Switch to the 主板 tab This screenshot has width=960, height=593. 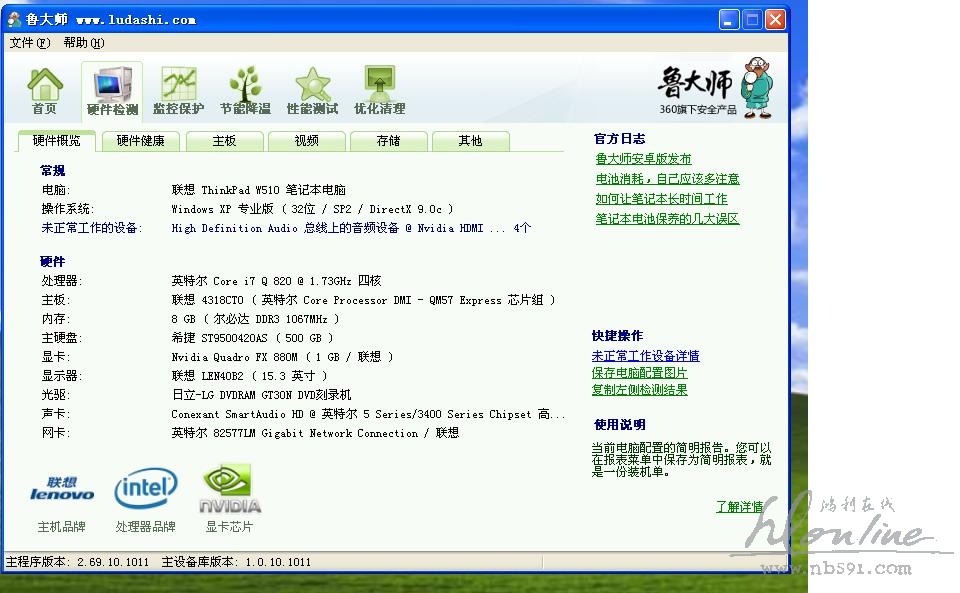[224, 141]
